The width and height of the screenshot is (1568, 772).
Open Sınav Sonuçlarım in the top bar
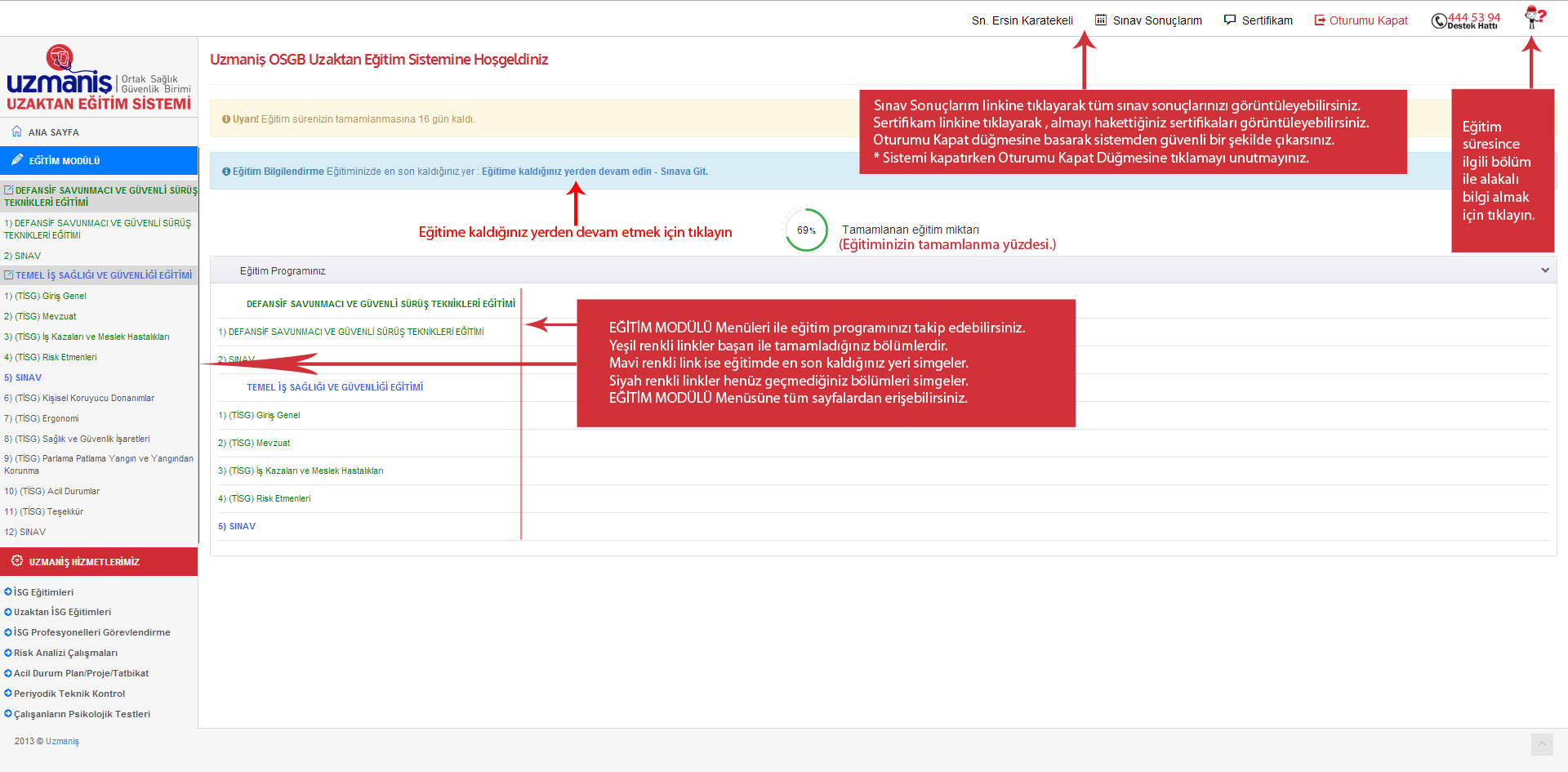(x=1157, y=20)
